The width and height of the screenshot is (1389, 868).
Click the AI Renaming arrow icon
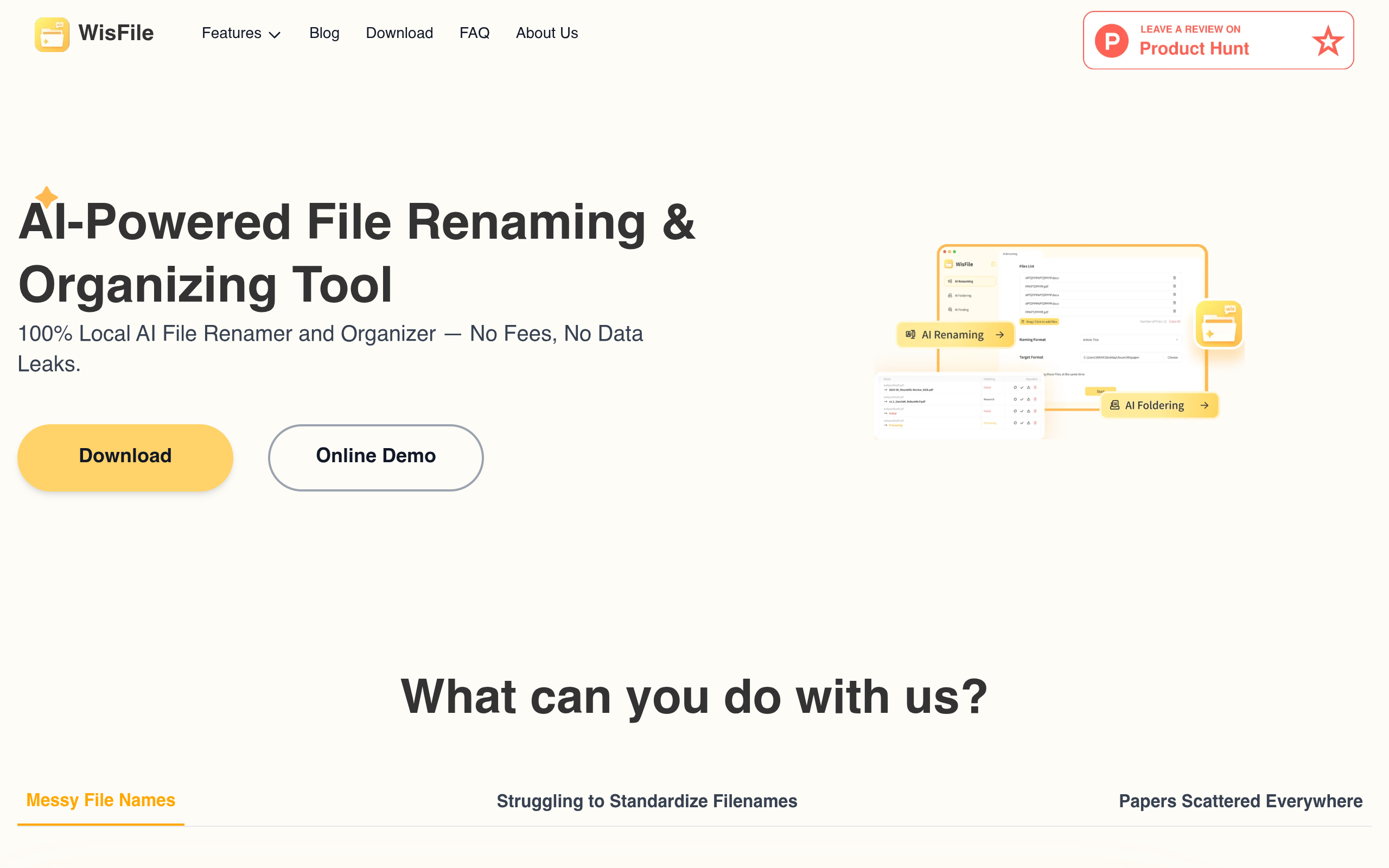click(x=1000, y=335)
